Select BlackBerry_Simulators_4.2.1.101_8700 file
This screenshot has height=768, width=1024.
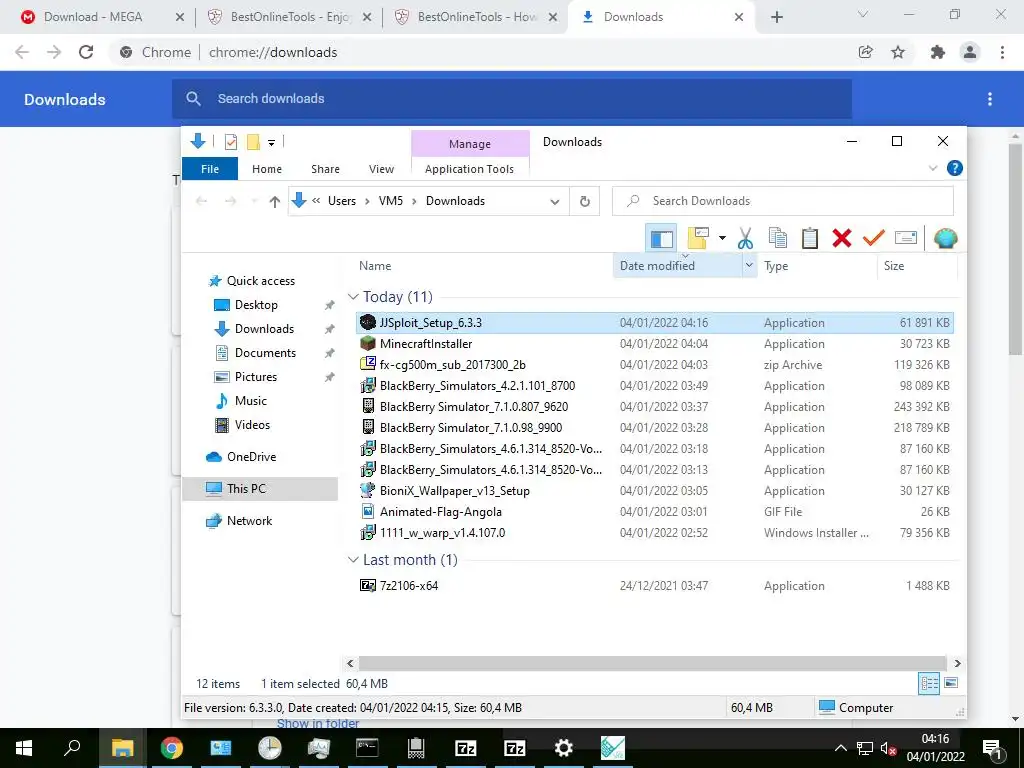click(654, 385)
